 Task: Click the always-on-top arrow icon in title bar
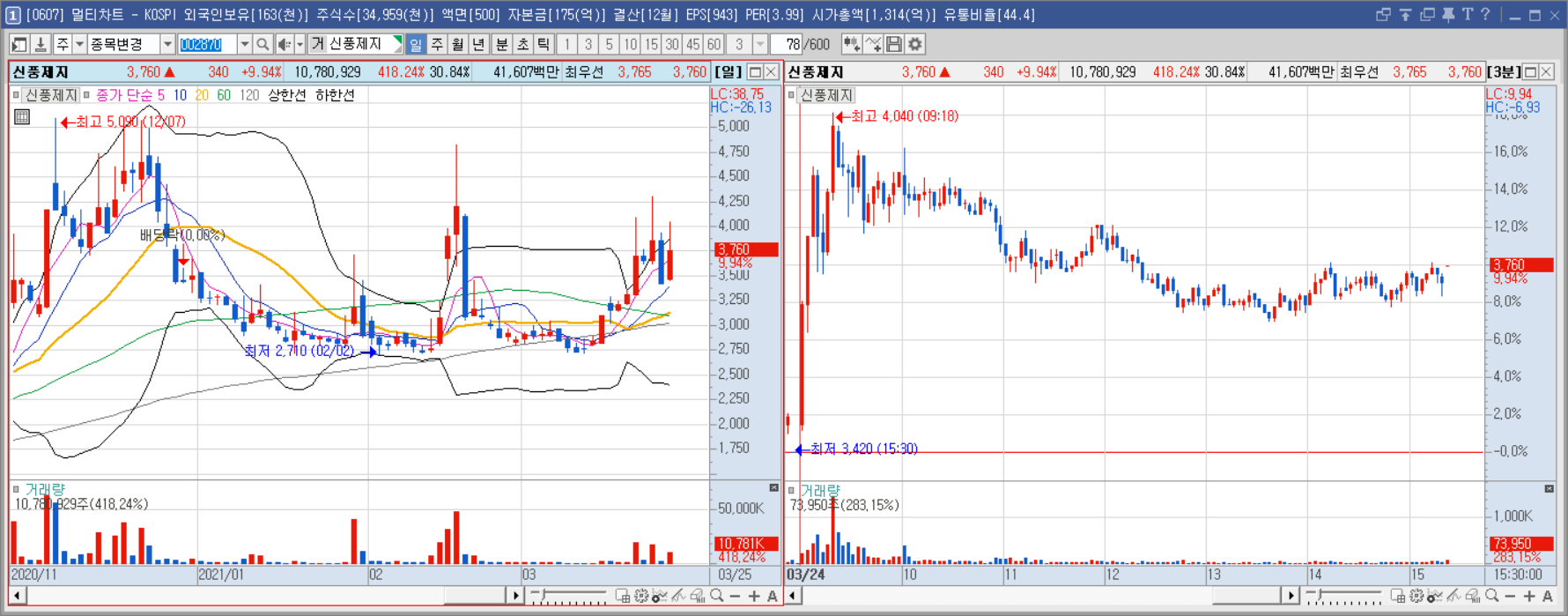click(1405, 14)
